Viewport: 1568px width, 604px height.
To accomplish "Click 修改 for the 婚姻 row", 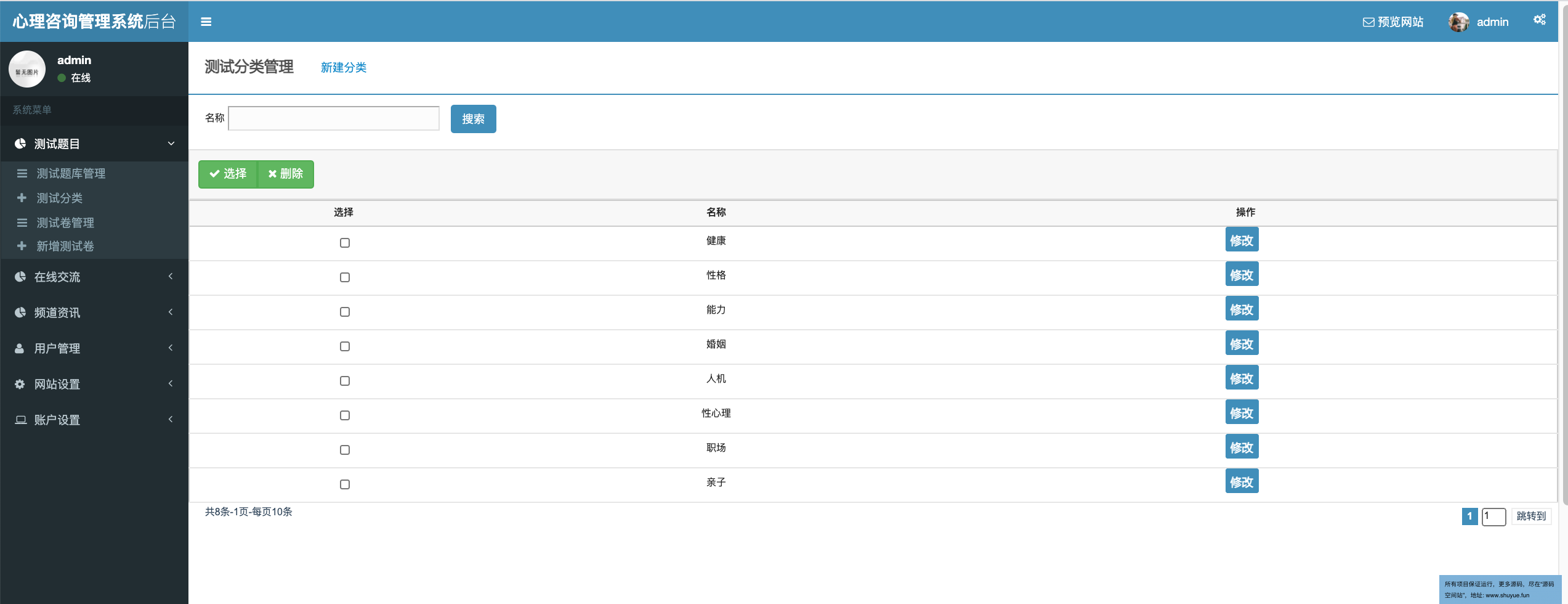I will (x=1242, y=344).
